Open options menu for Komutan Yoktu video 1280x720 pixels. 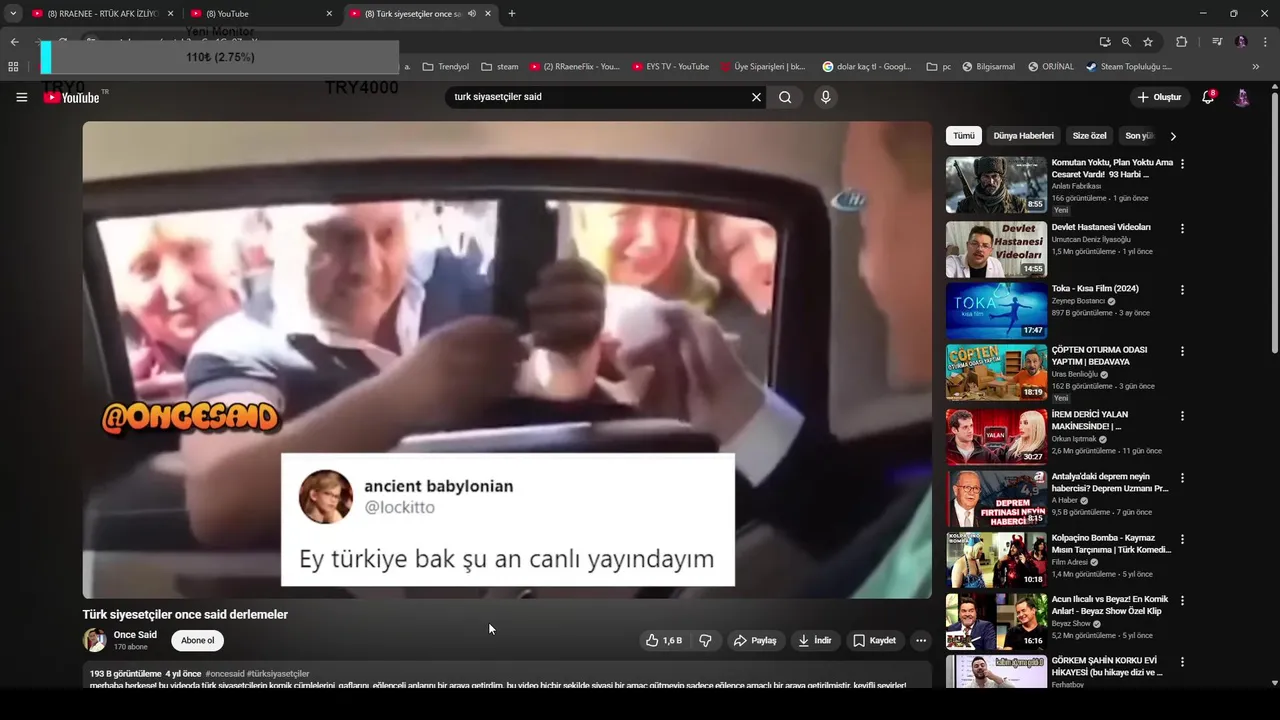(x=1182, y=164)
